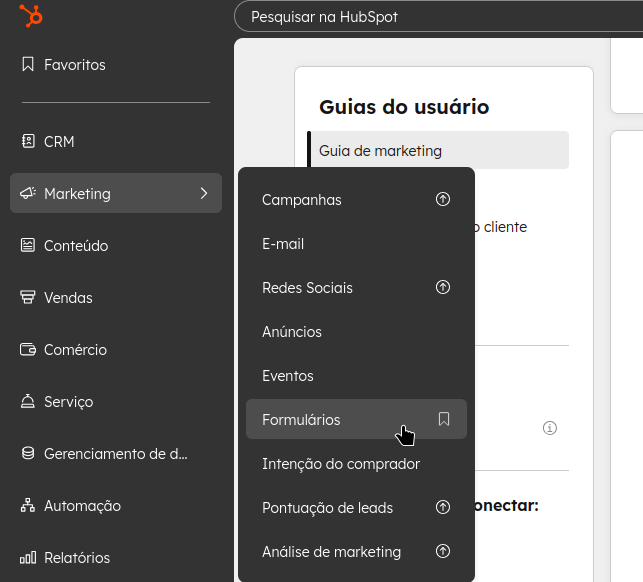Open the CRM section

(58, 142)
